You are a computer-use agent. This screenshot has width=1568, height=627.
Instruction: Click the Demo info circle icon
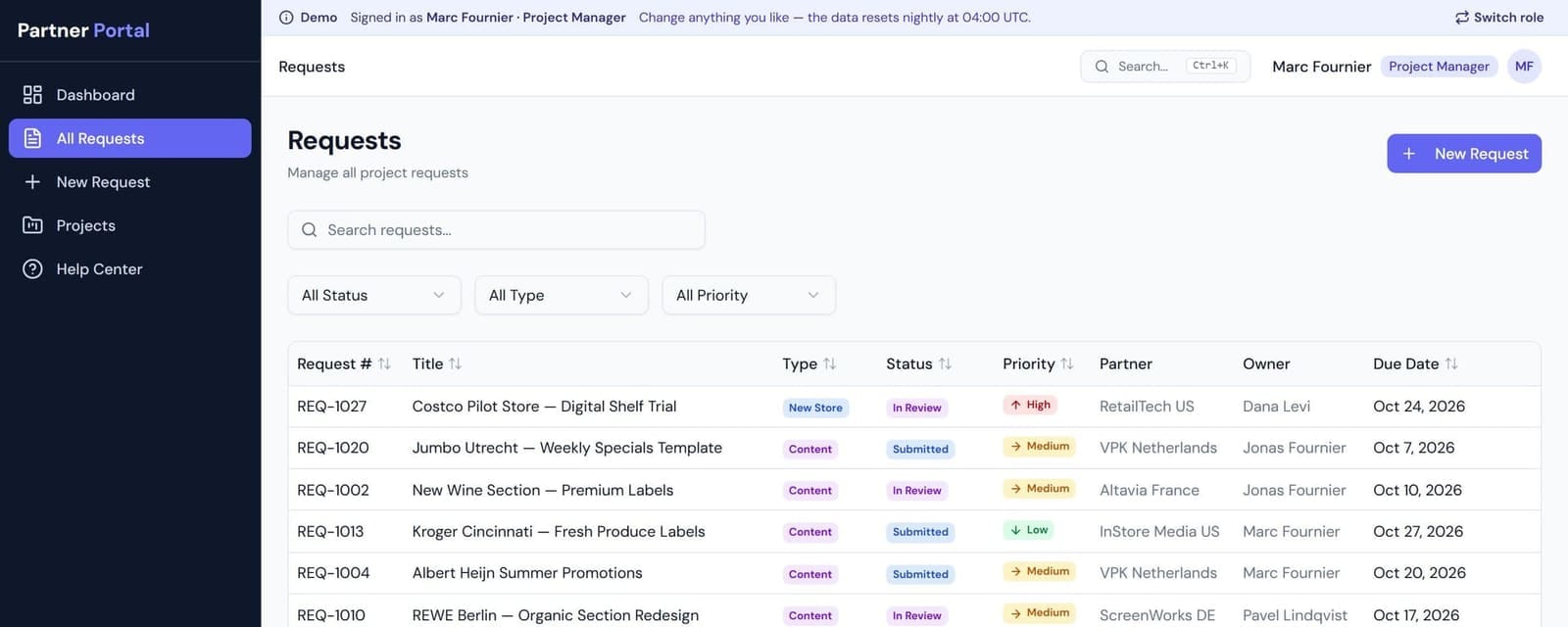click(286, 18)
